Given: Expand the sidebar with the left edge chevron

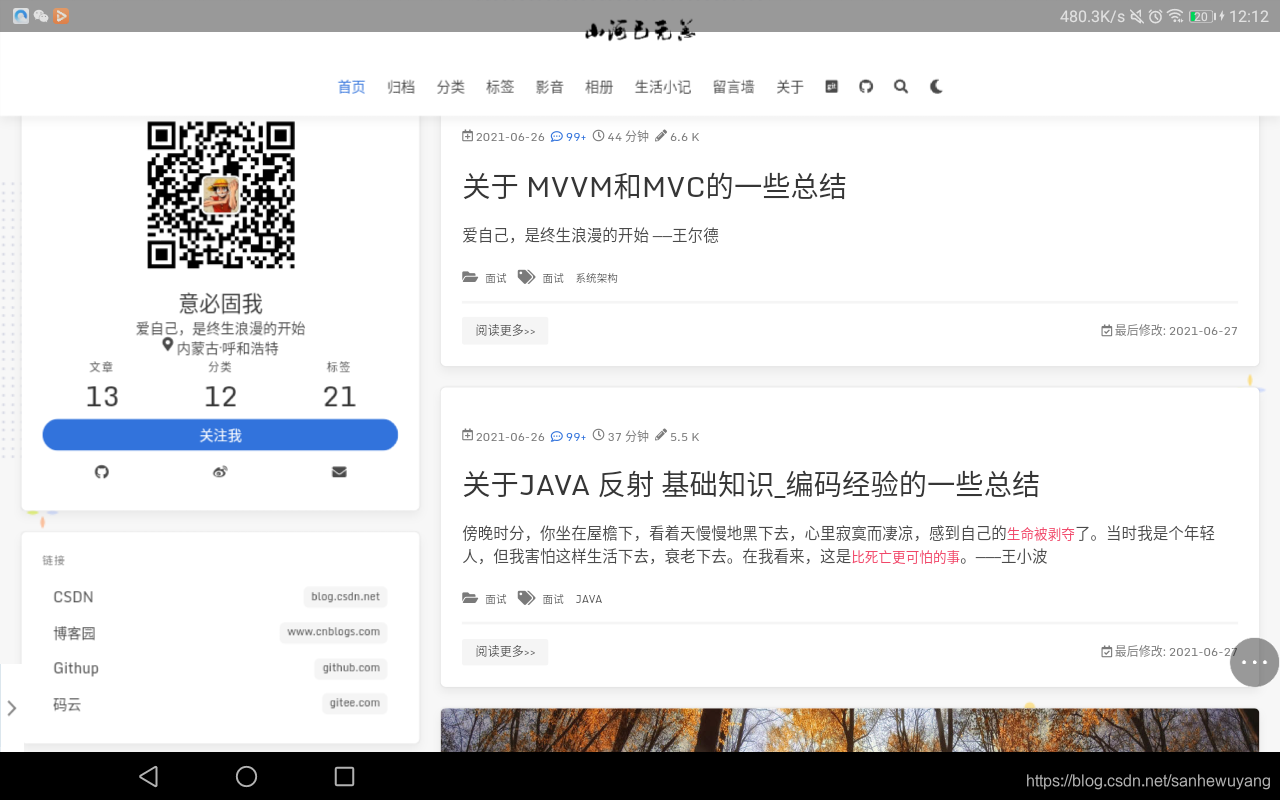Looking at the screenshot, I should coord(11,707).
